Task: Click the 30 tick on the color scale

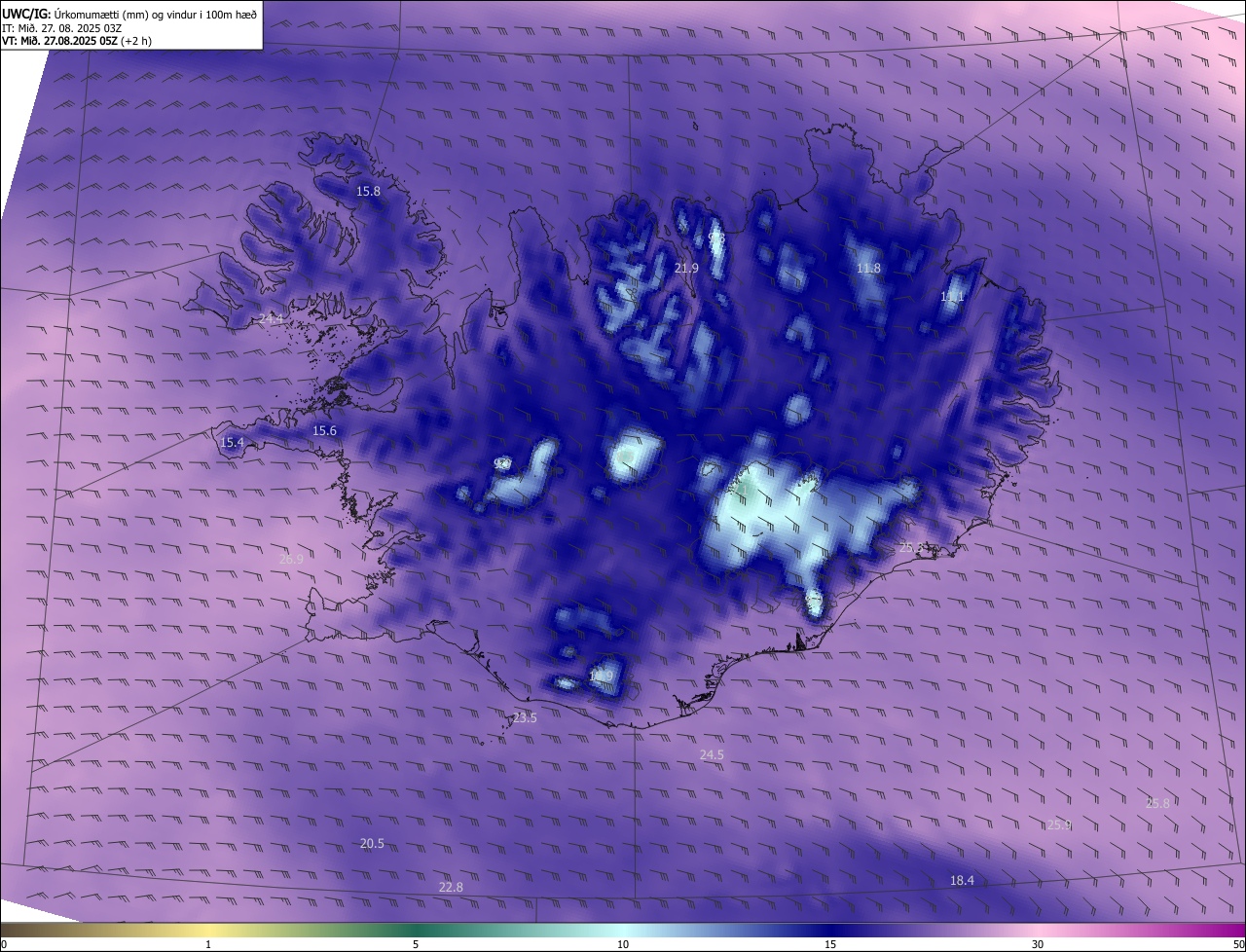Action: 1038,944
